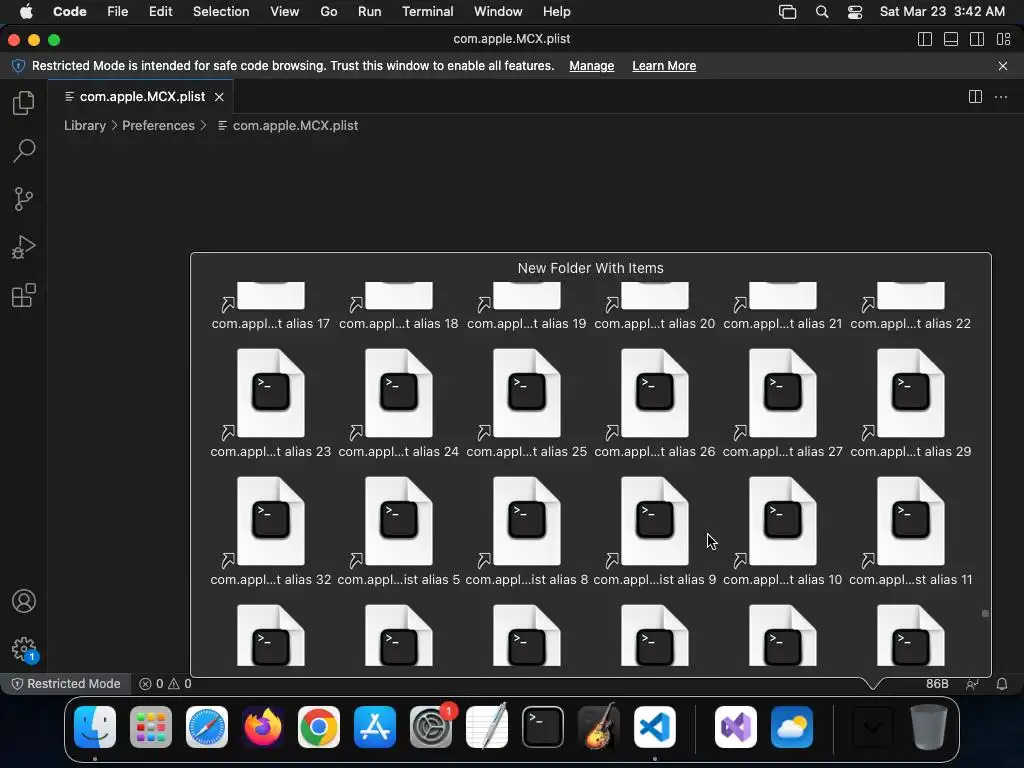The width and height of the screenshot is (1024, 768).
Task: Open Terminal from the Dock
Action: (543, 727)
